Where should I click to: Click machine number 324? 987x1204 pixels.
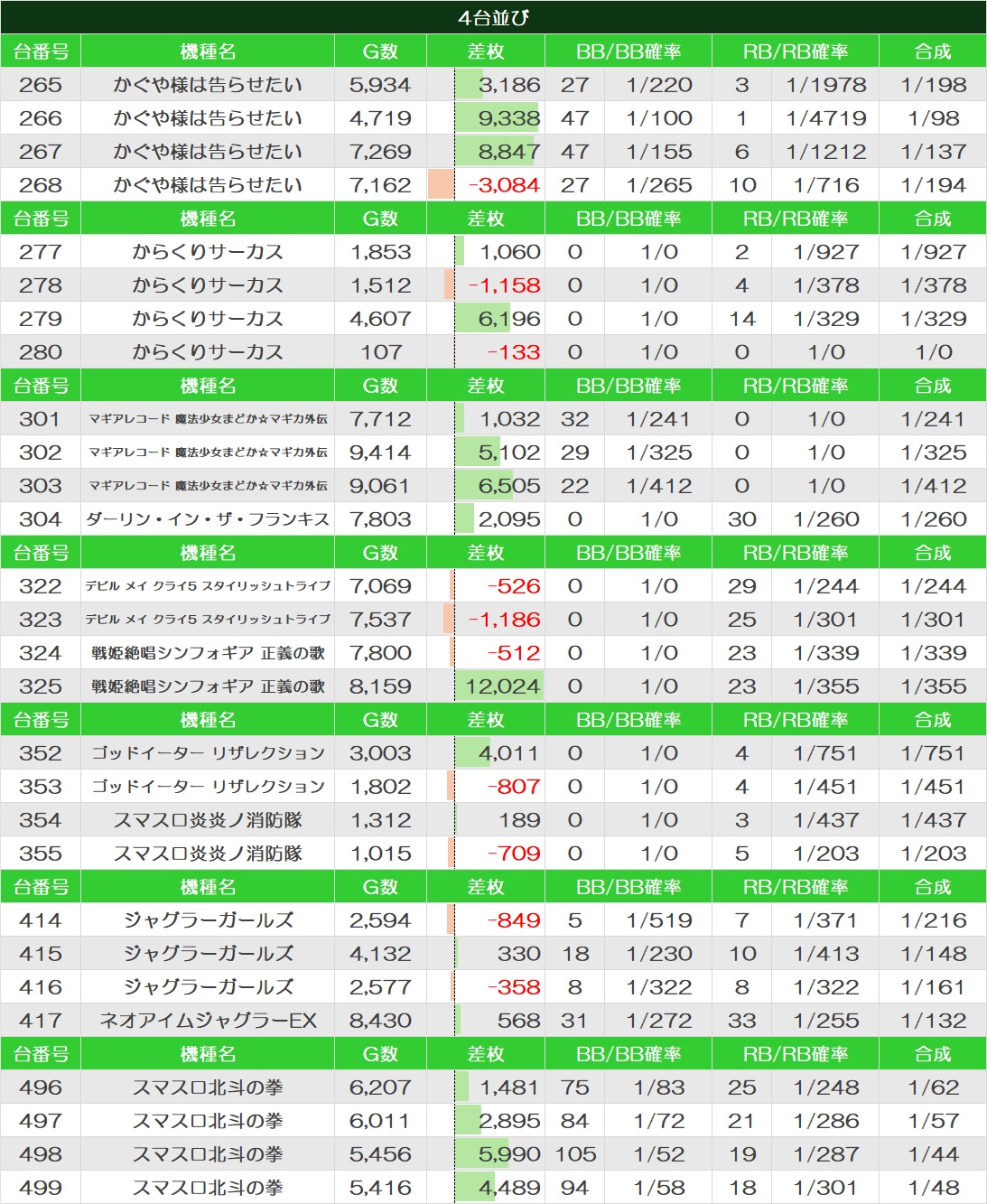click(41, 653)
